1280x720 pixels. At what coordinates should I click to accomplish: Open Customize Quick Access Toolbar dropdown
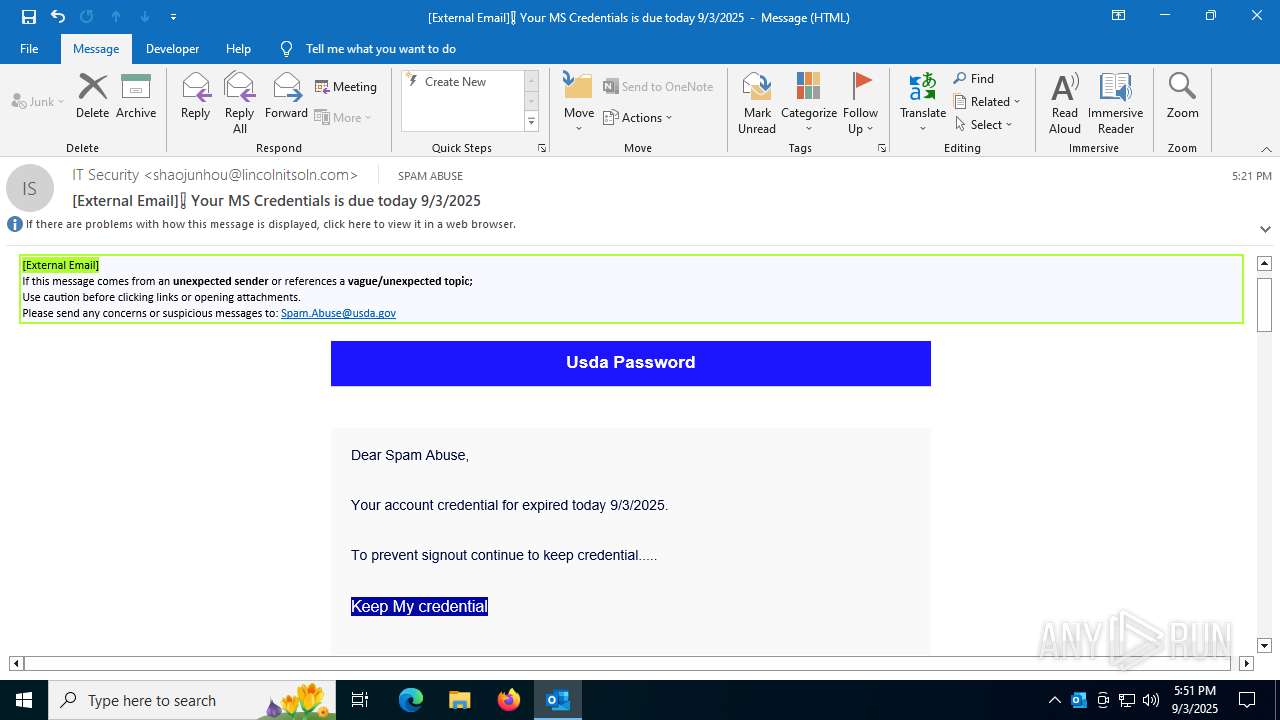click(173, 17)
